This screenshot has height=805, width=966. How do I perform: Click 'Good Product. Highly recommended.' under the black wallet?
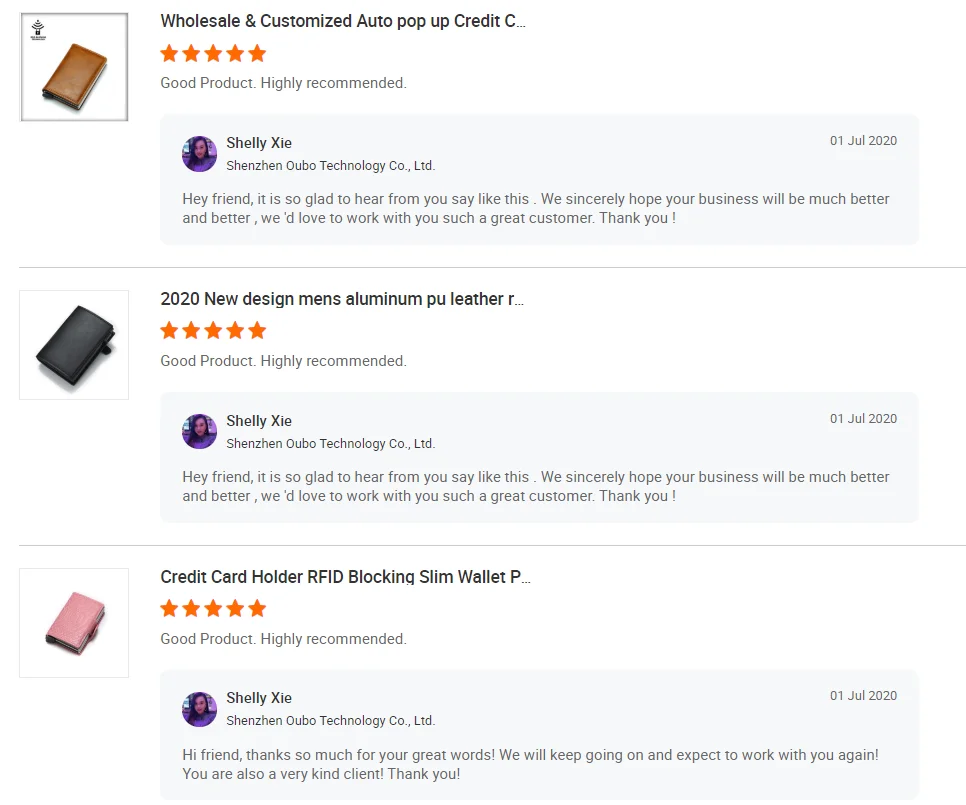283,361
